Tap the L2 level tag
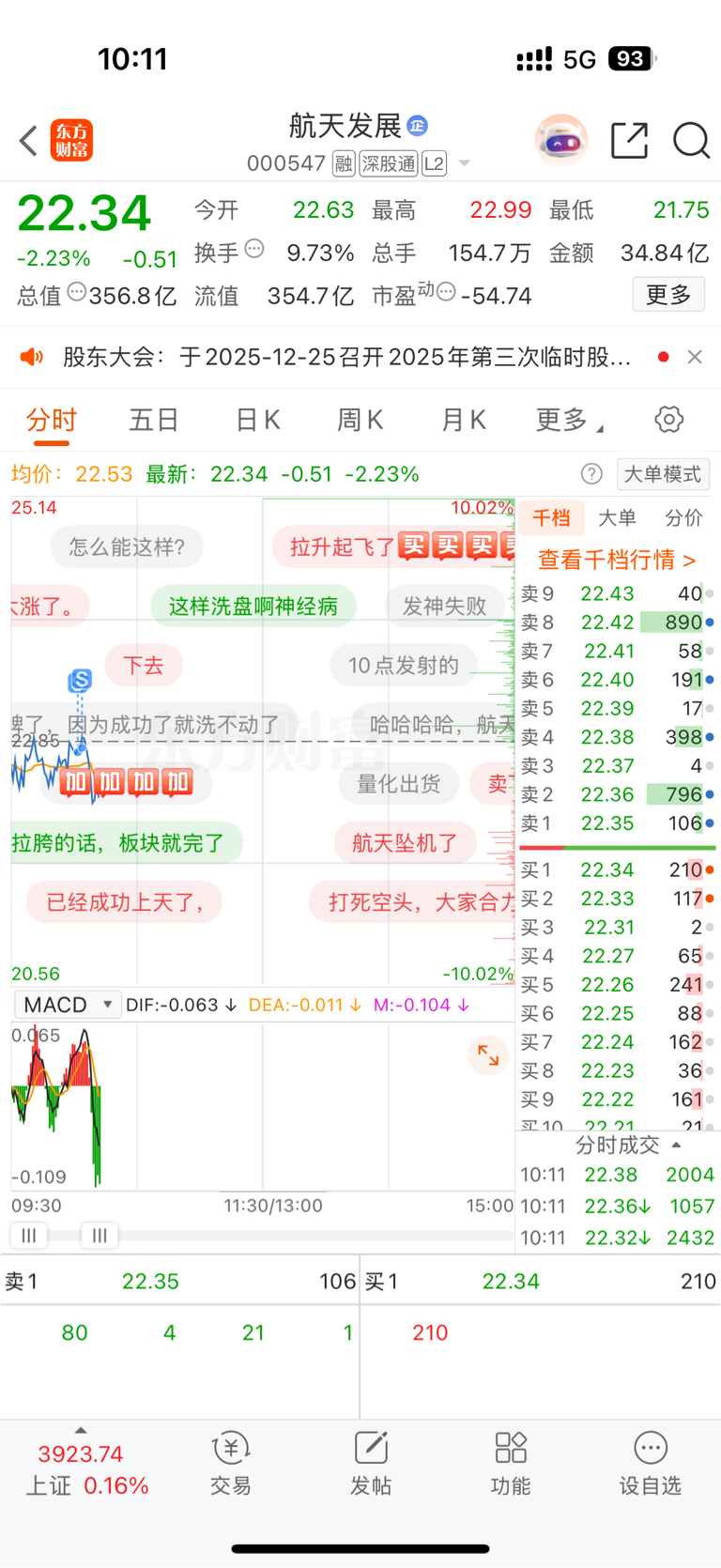Viewport: 721px width, 1568px height. pyautogui.click(x=434, y=164)
